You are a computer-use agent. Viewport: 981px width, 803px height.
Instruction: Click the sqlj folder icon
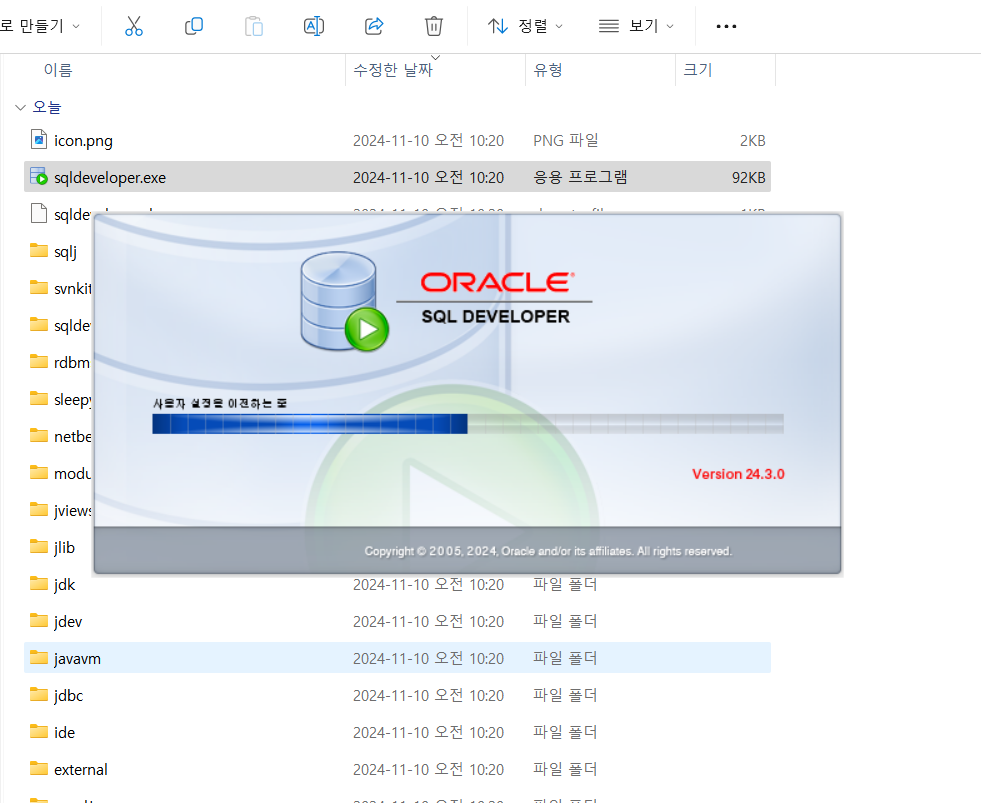pyautogui.click(x=39, y=251)
